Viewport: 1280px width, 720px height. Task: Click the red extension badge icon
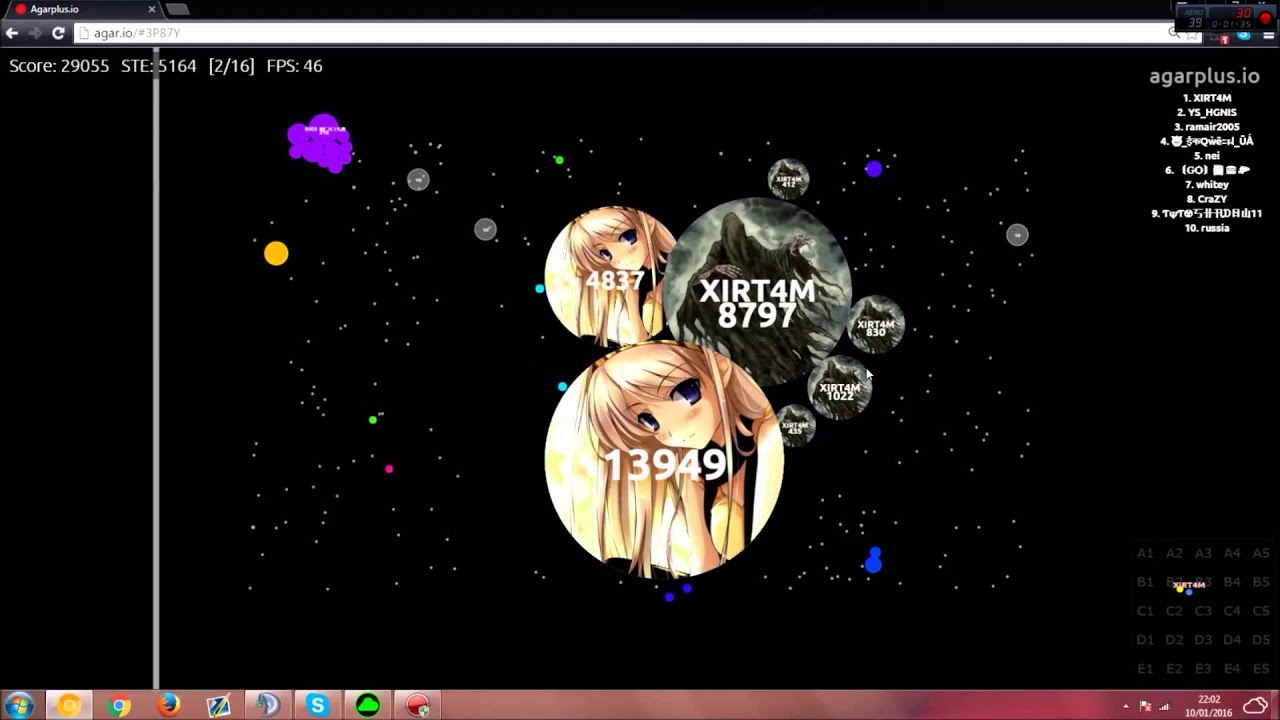point(1225,38)
